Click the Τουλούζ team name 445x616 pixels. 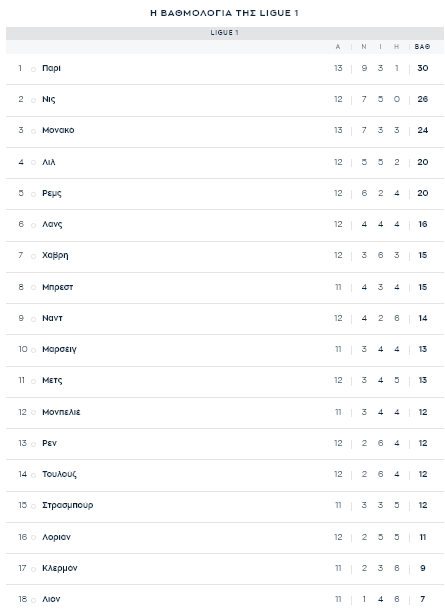click(59, 474)
